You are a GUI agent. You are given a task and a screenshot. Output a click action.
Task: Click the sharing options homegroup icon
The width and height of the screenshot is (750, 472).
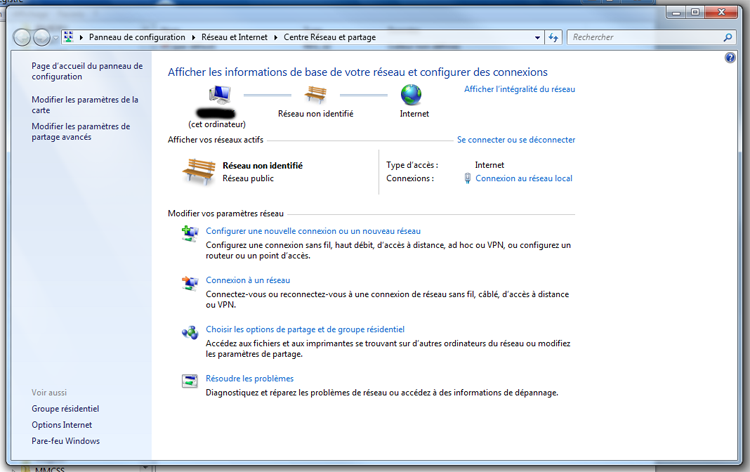click(190, 332)
